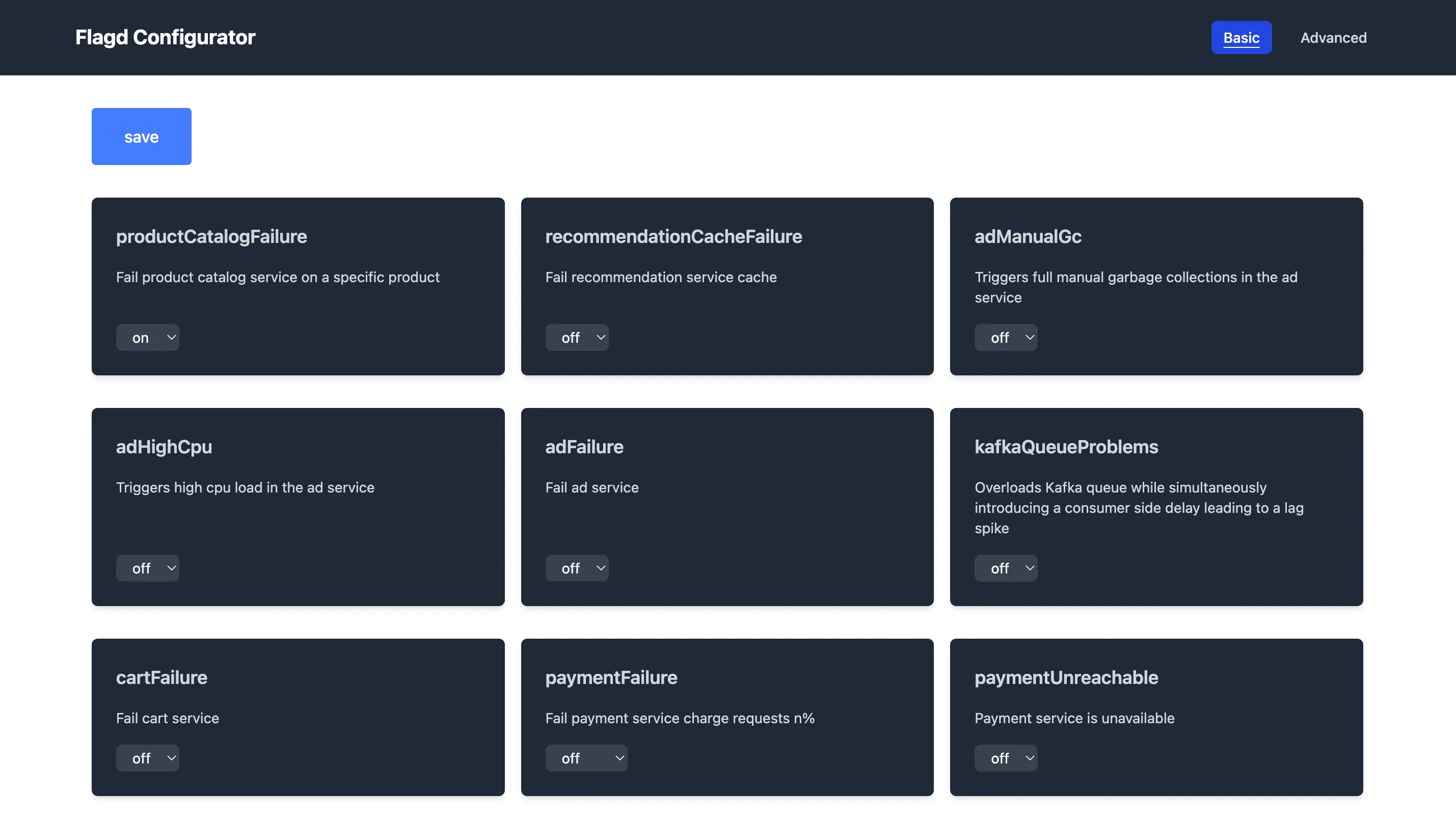The image size is (1456, 821).
Task: Click the recommendationCacheFailure card heading
Action: tap(673, 236)
